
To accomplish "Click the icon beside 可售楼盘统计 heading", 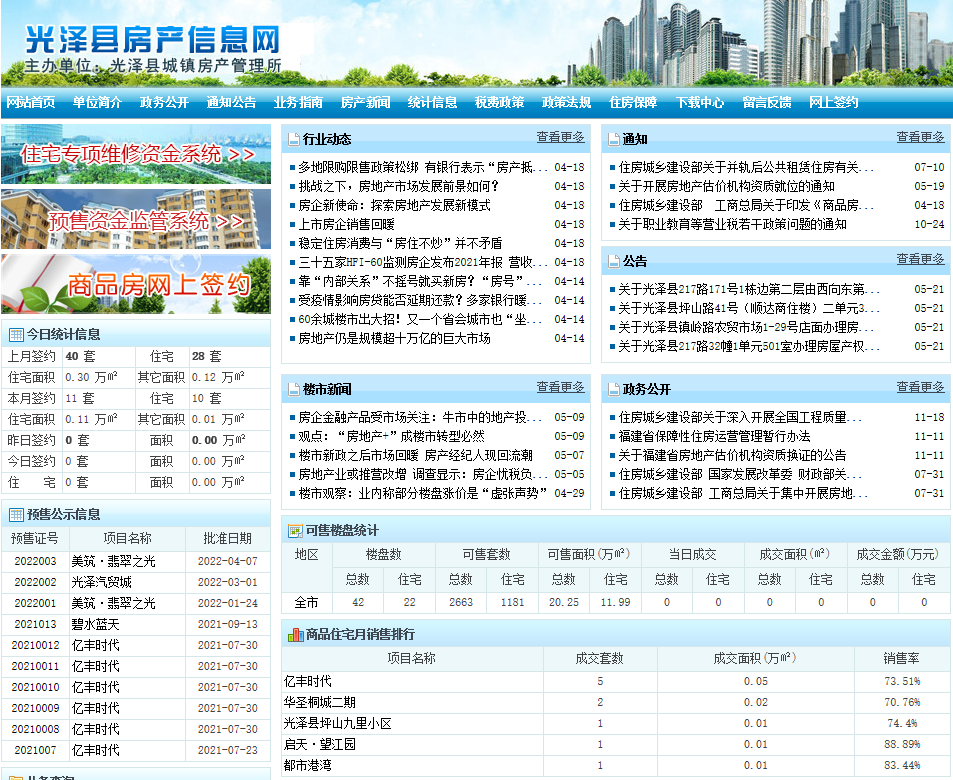I will pos(295,531).
